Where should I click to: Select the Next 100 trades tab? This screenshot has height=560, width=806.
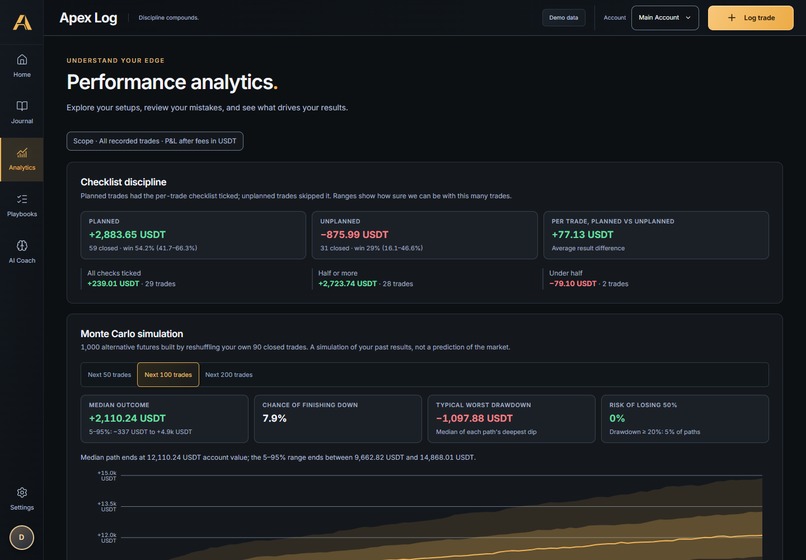click(x=168, y=374)
